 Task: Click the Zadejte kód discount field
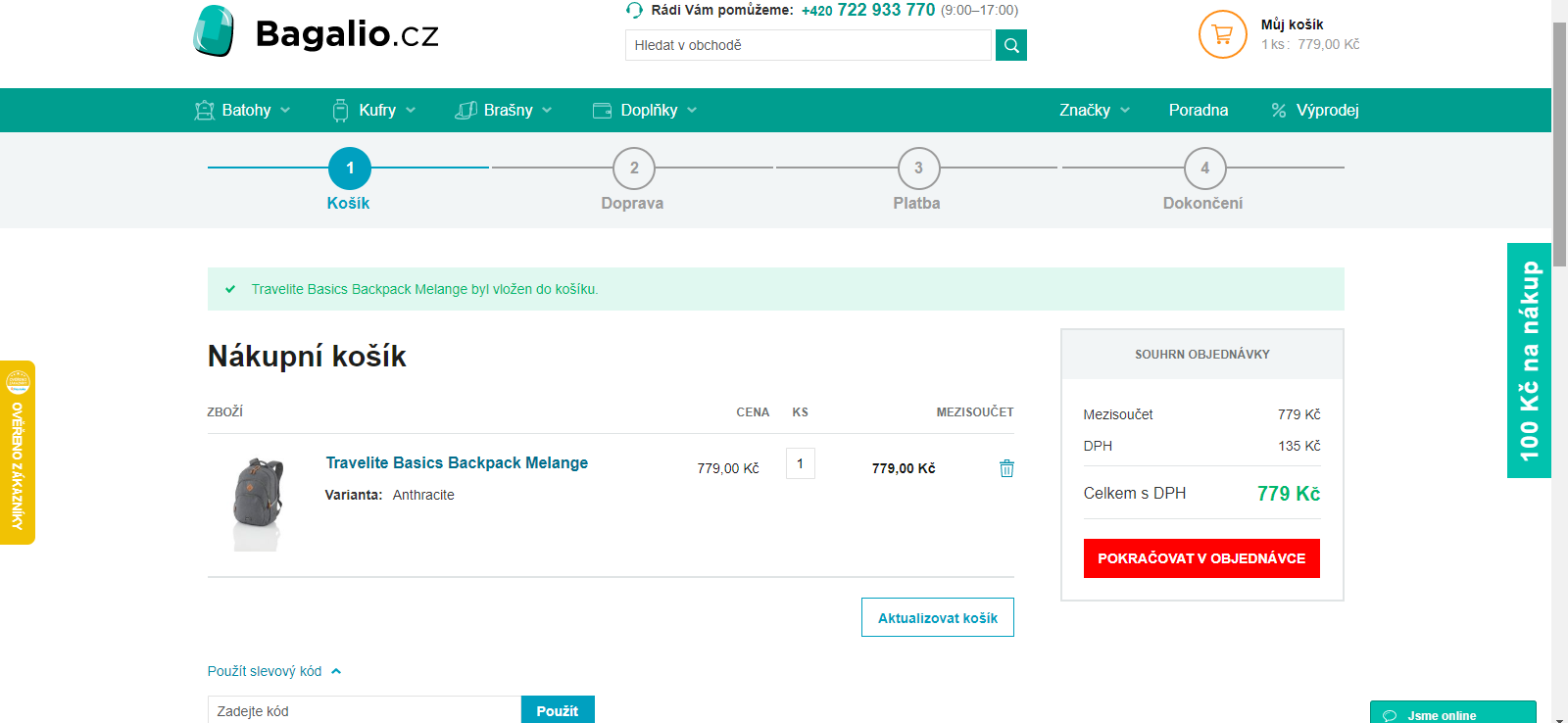tap(365, 710)
